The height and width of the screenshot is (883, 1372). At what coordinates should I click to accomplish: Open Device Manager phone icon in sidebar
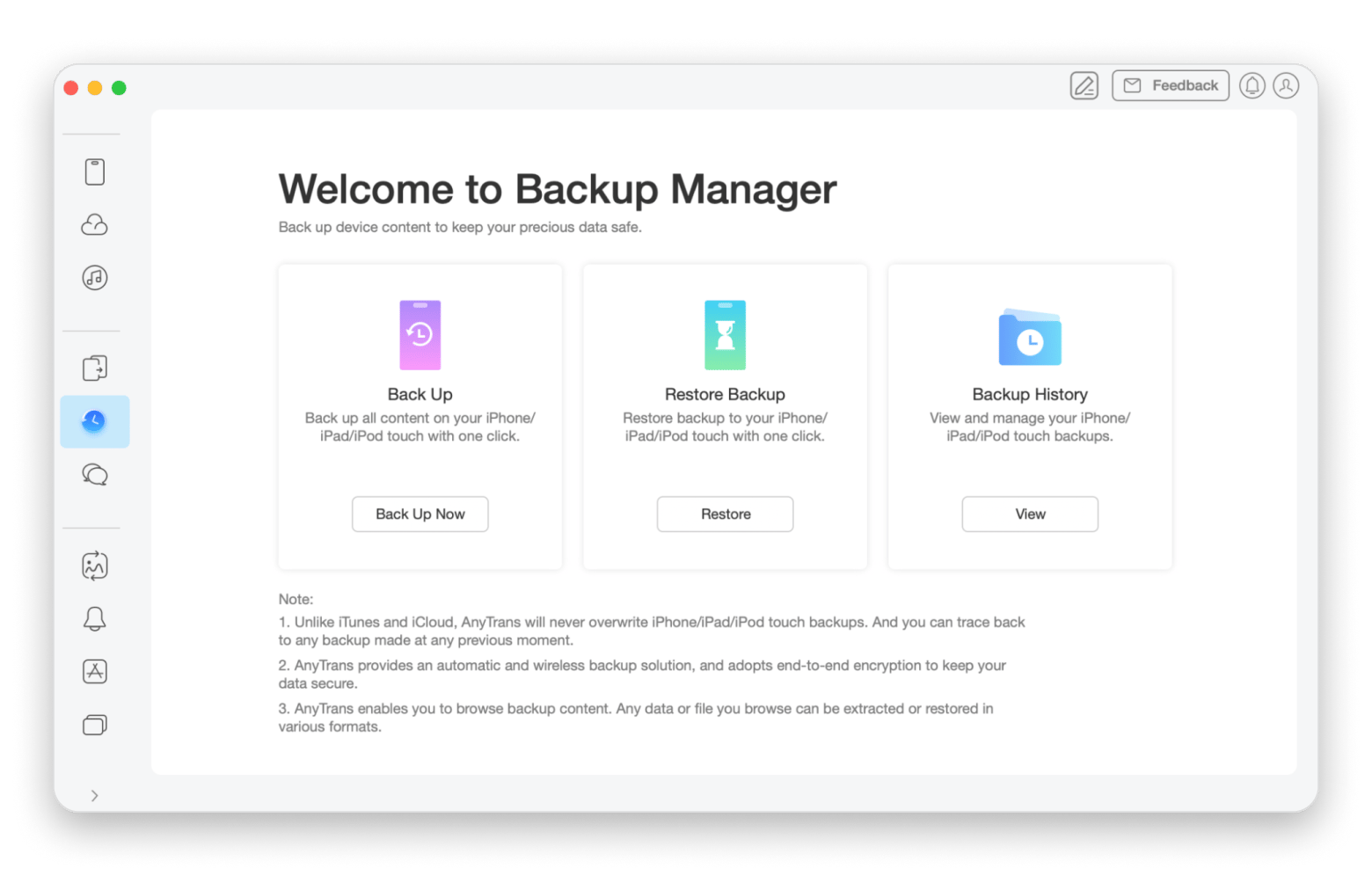pos(95,171)
